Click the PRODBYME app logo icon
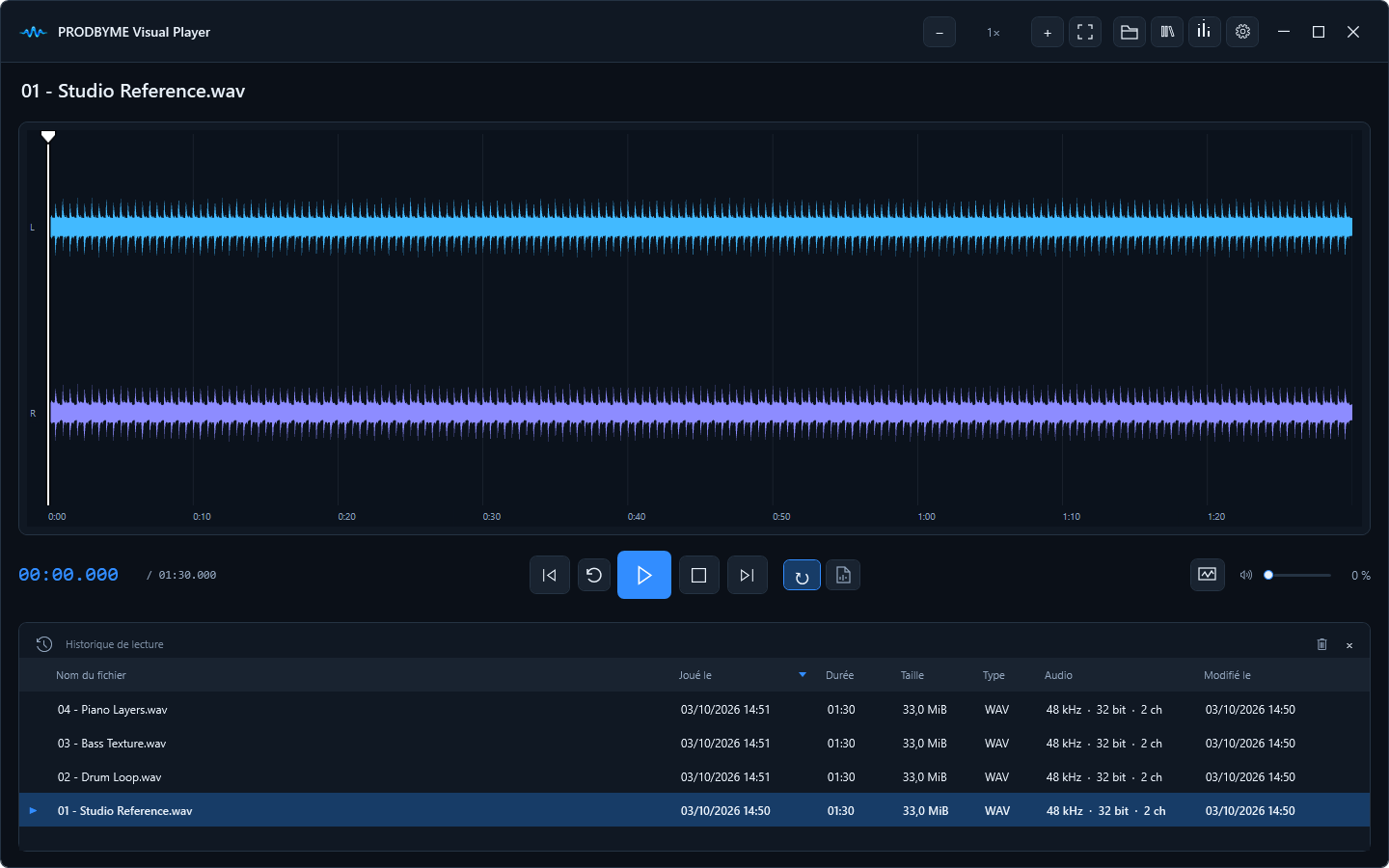The image size is (1389, 868). 33,32
